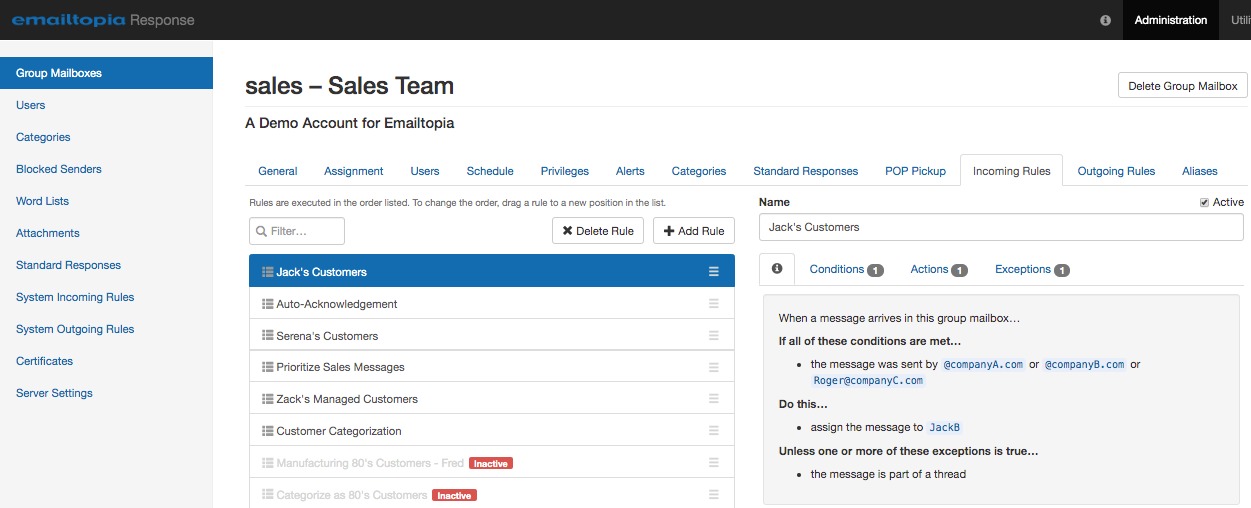Open Blocked Senders in the sidebar

[59, 169]
